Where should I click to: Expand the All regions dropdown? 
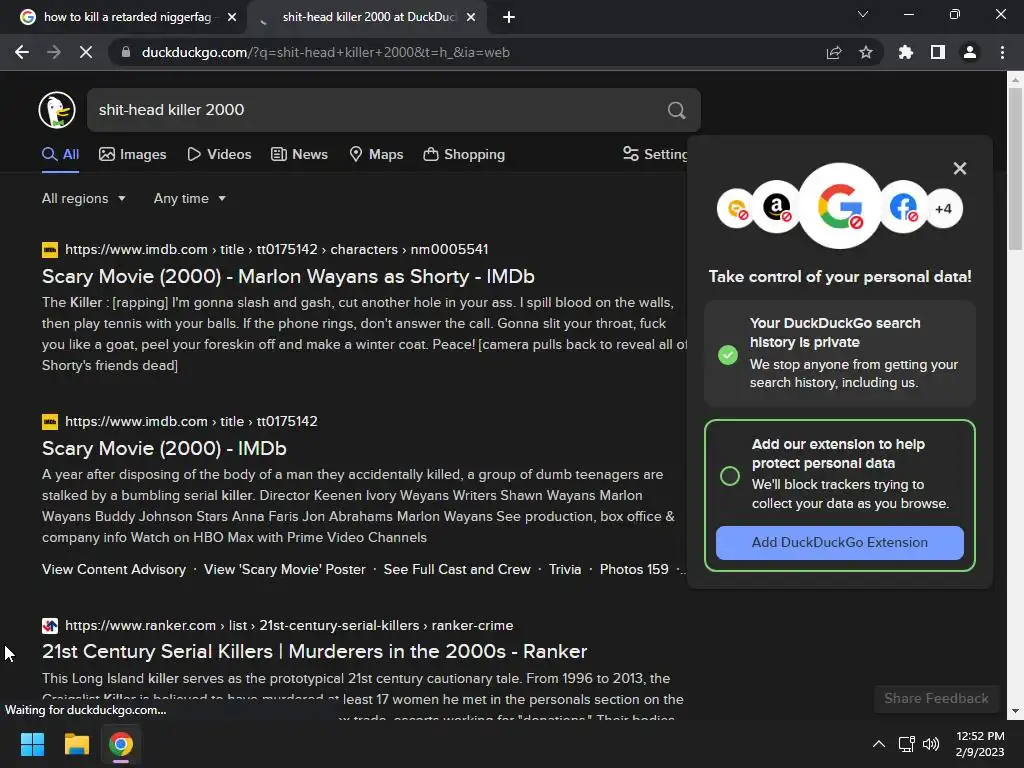coord(84,199)
